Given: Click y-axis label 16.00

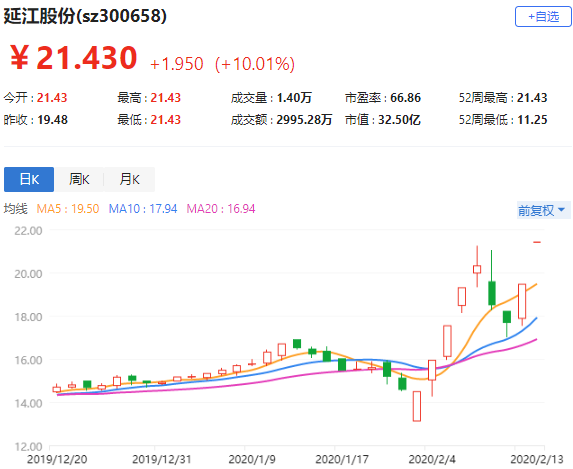Looking at the screenshot, I should (x=28, y=360).
